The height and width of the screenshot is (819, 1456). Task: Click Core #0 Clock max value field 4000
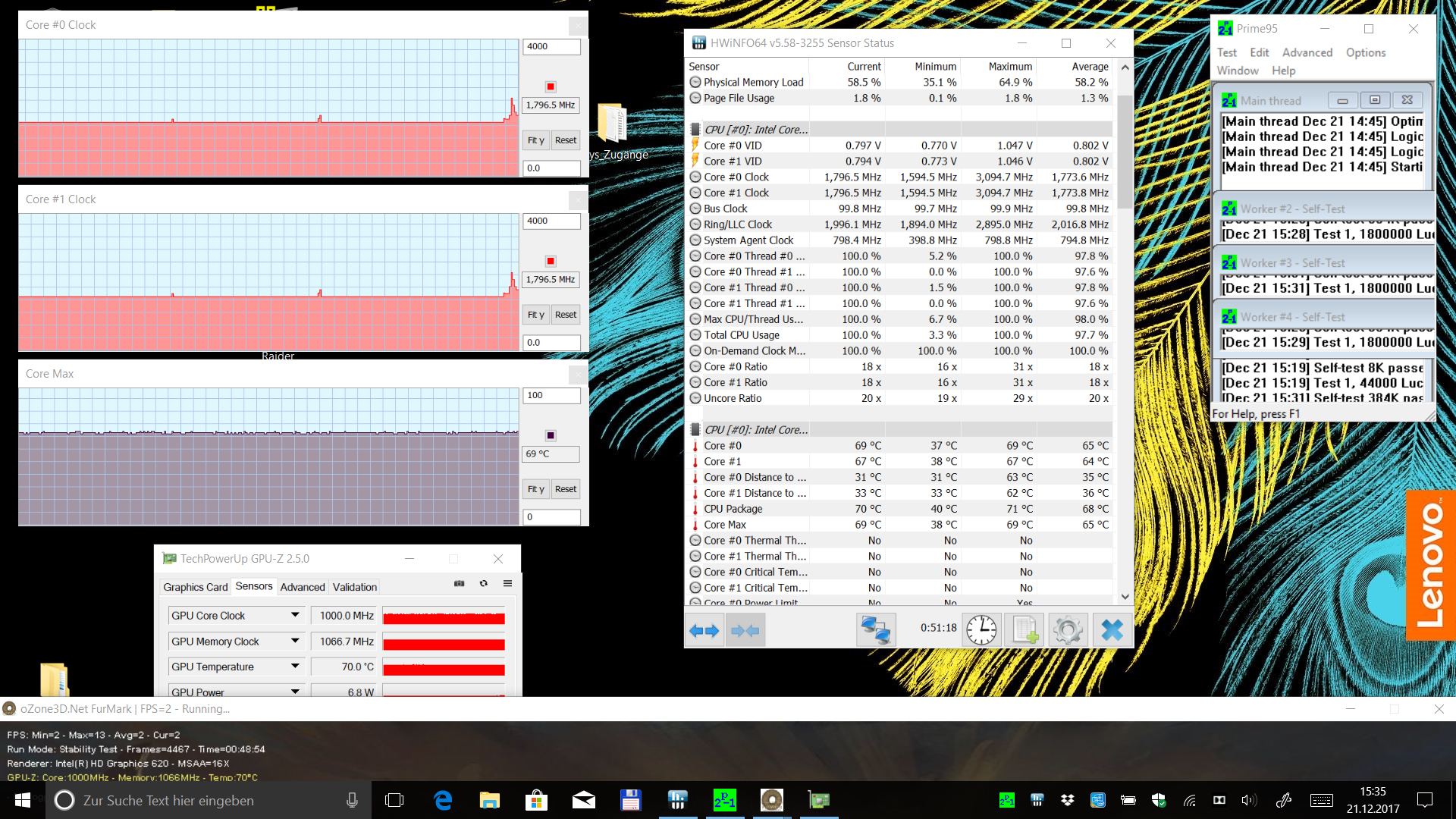pyautogui.click(x=551, y=46)
